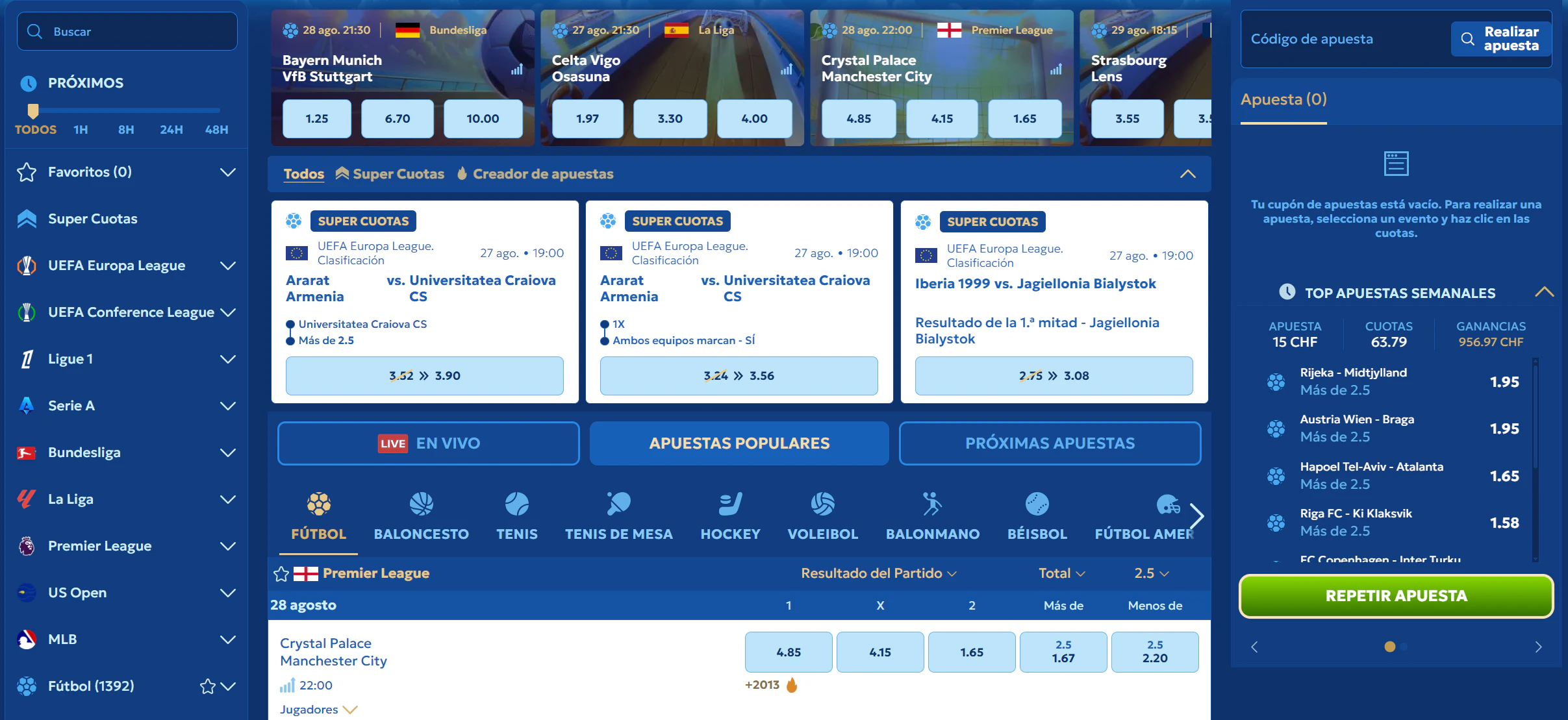Open statistics icon for Bayern Munich match

[517, 69]
